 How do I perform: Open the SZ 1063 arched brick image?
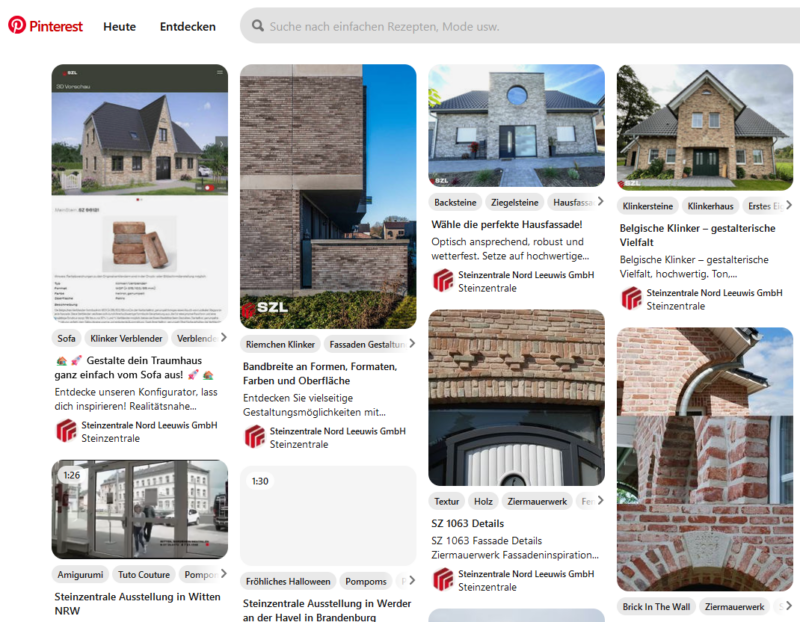(516, 397)
